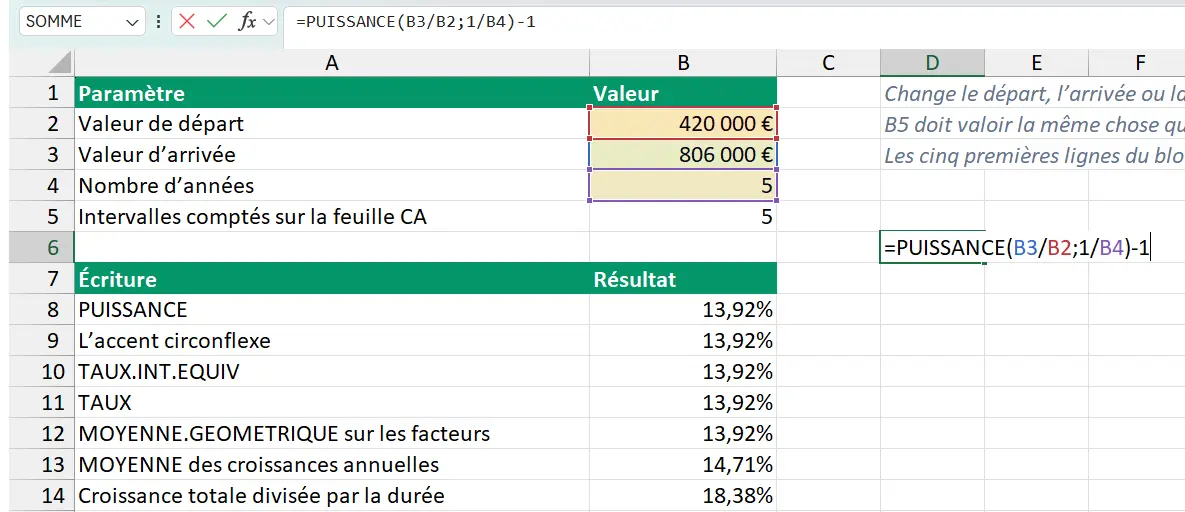Select column C header

point(828,63)
